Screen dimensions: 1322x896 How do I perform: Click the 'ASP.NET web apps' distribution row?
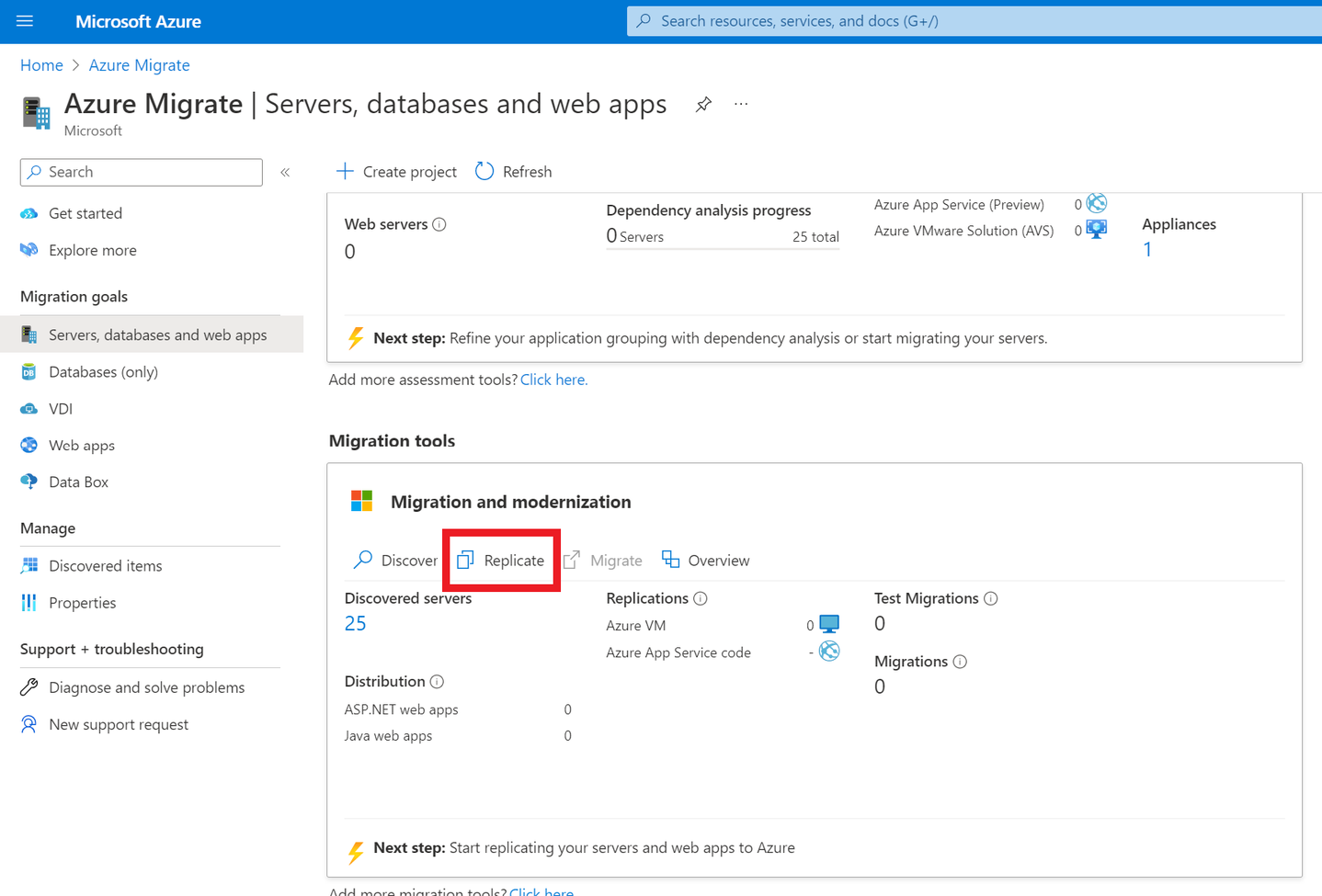(458, 709)
